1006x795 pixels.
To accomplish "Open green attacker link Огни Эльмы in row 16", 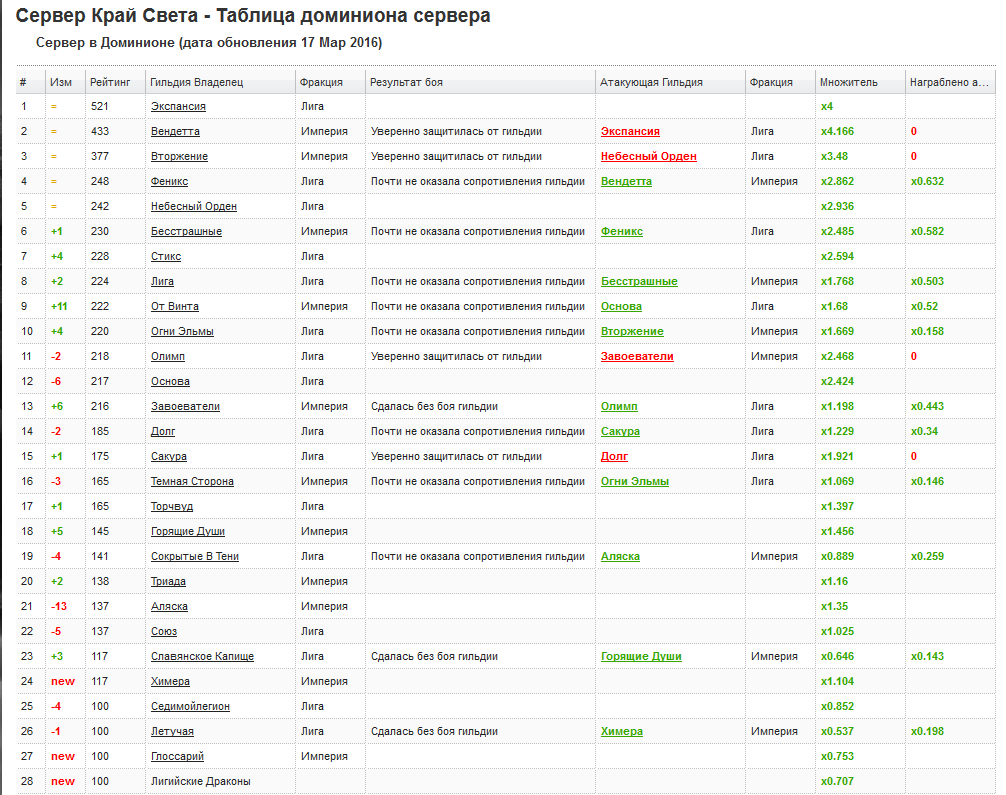I will (635, 482).
